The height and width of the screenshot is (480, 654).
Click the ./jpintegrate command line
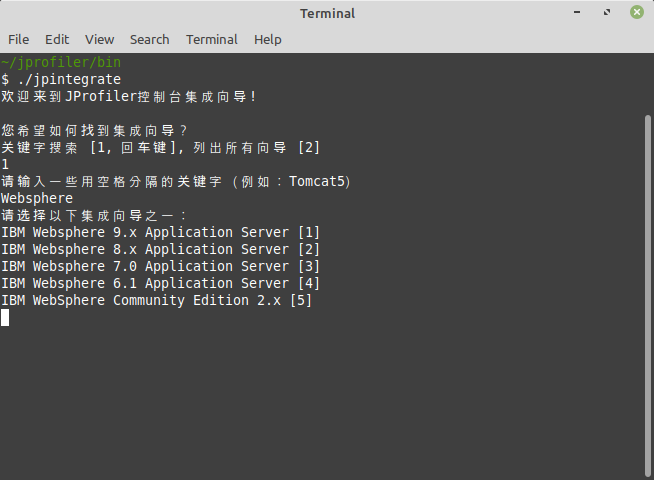tap(61, 79)
